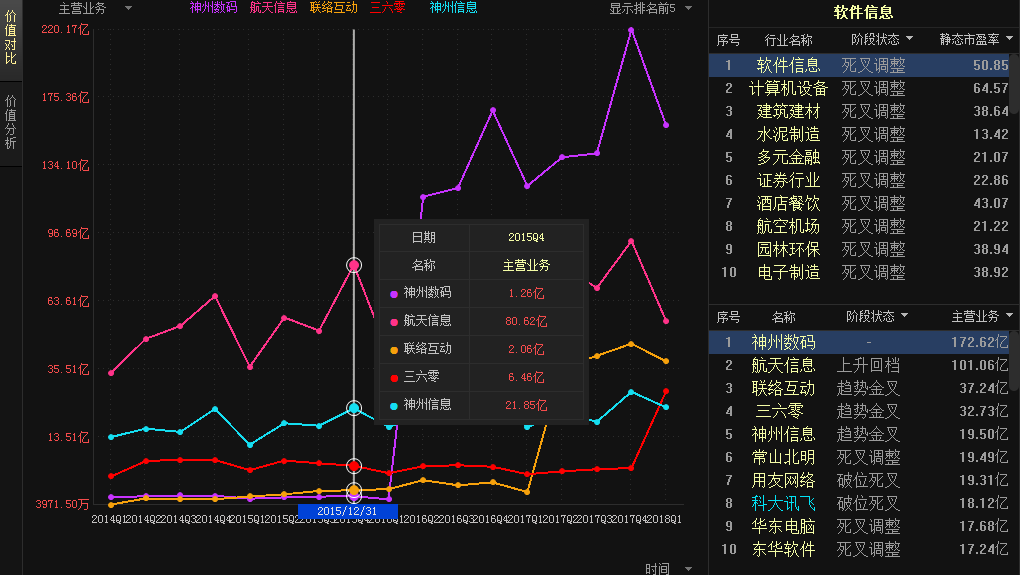Select 联络互动 in the stock list

tap(861, 388)
